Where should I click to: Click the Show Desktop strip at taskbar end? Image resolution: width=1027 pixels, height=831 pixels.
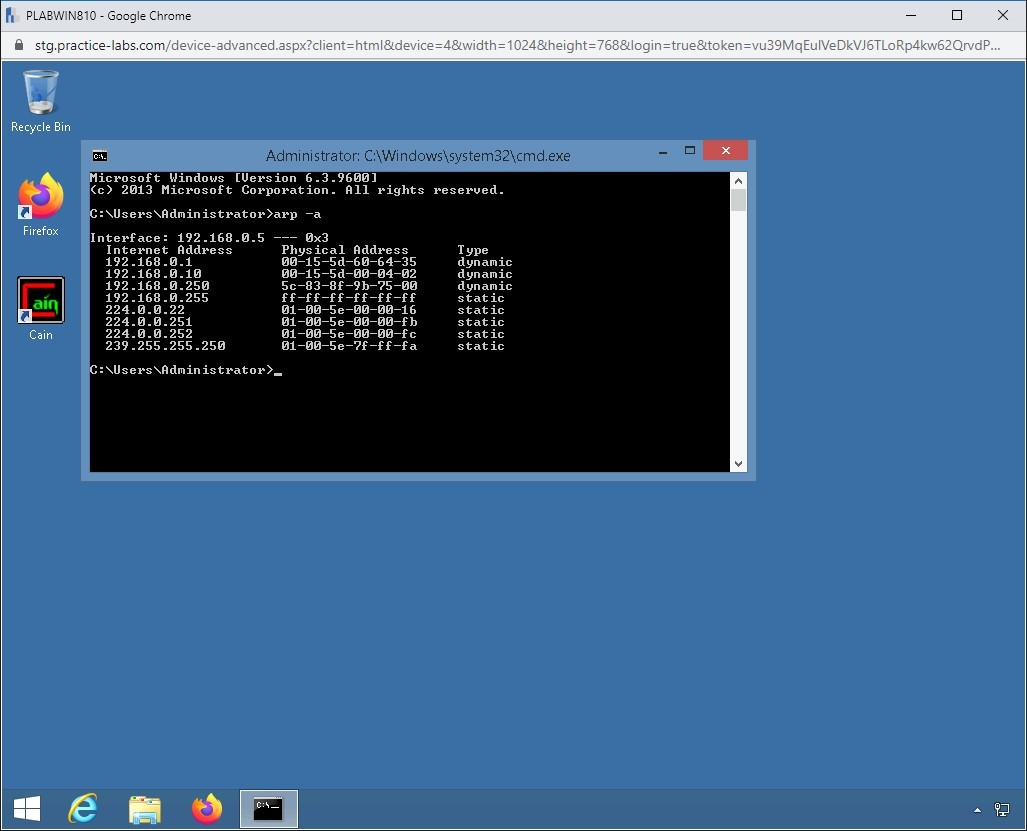pos(1024,808)
